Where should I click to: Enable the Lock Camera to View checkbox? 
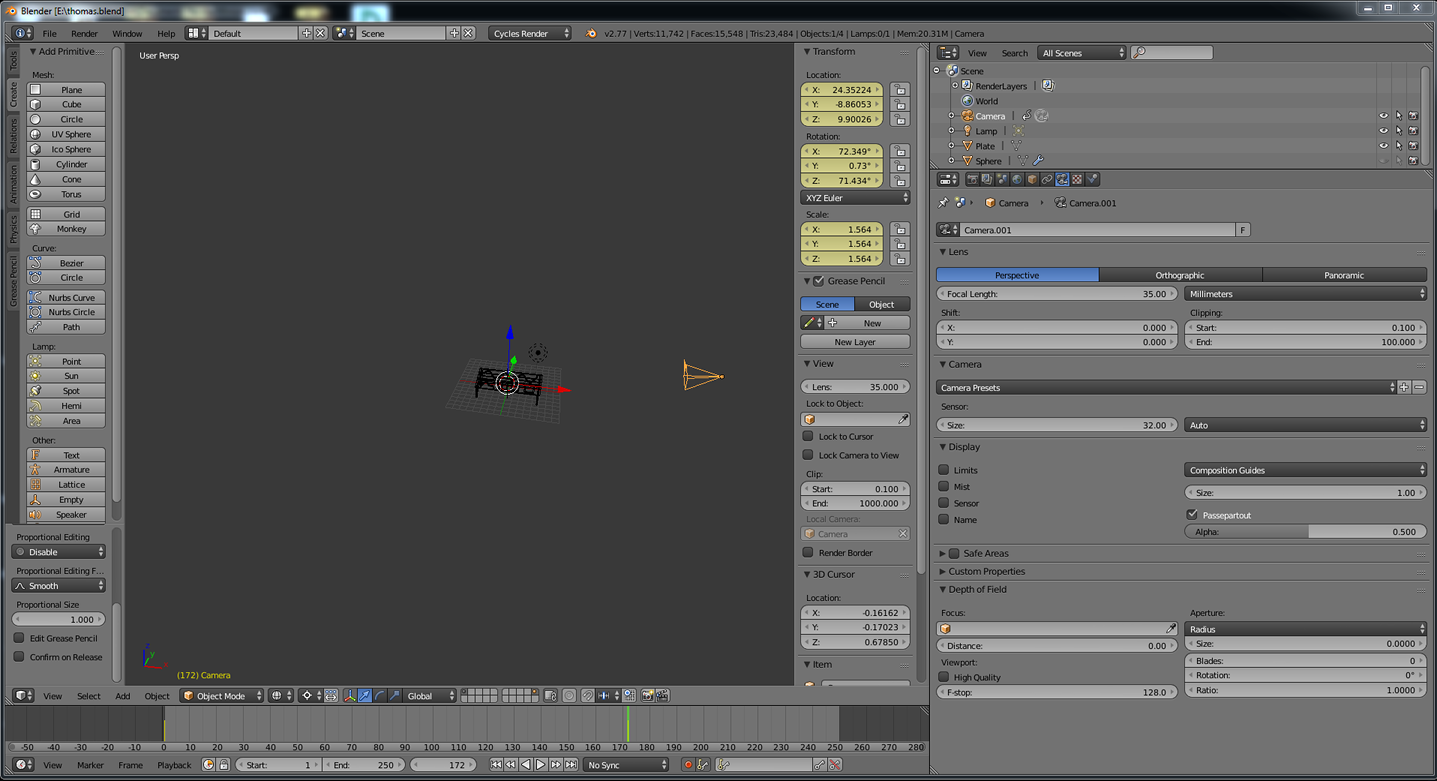pyautogui.click(x=808, y=455)
